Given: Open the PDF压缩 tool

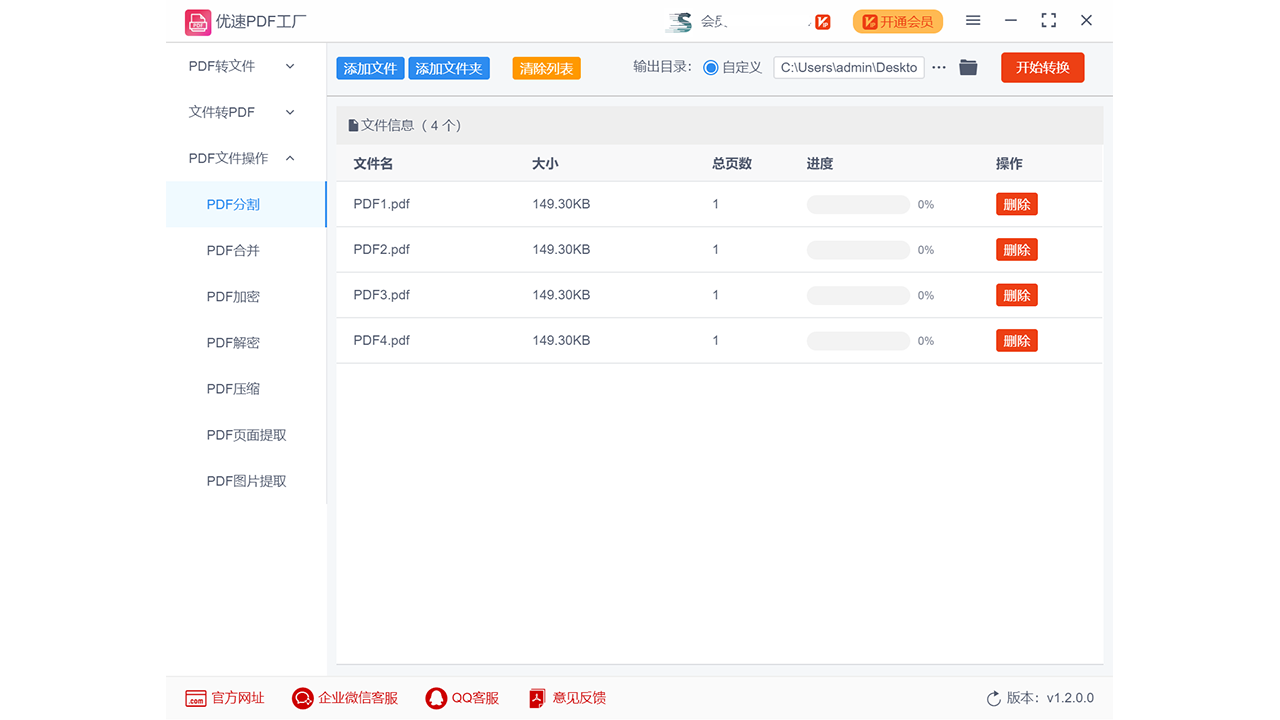Looking at the screenshot, I should pyautogui.click(x=231, y=388).
